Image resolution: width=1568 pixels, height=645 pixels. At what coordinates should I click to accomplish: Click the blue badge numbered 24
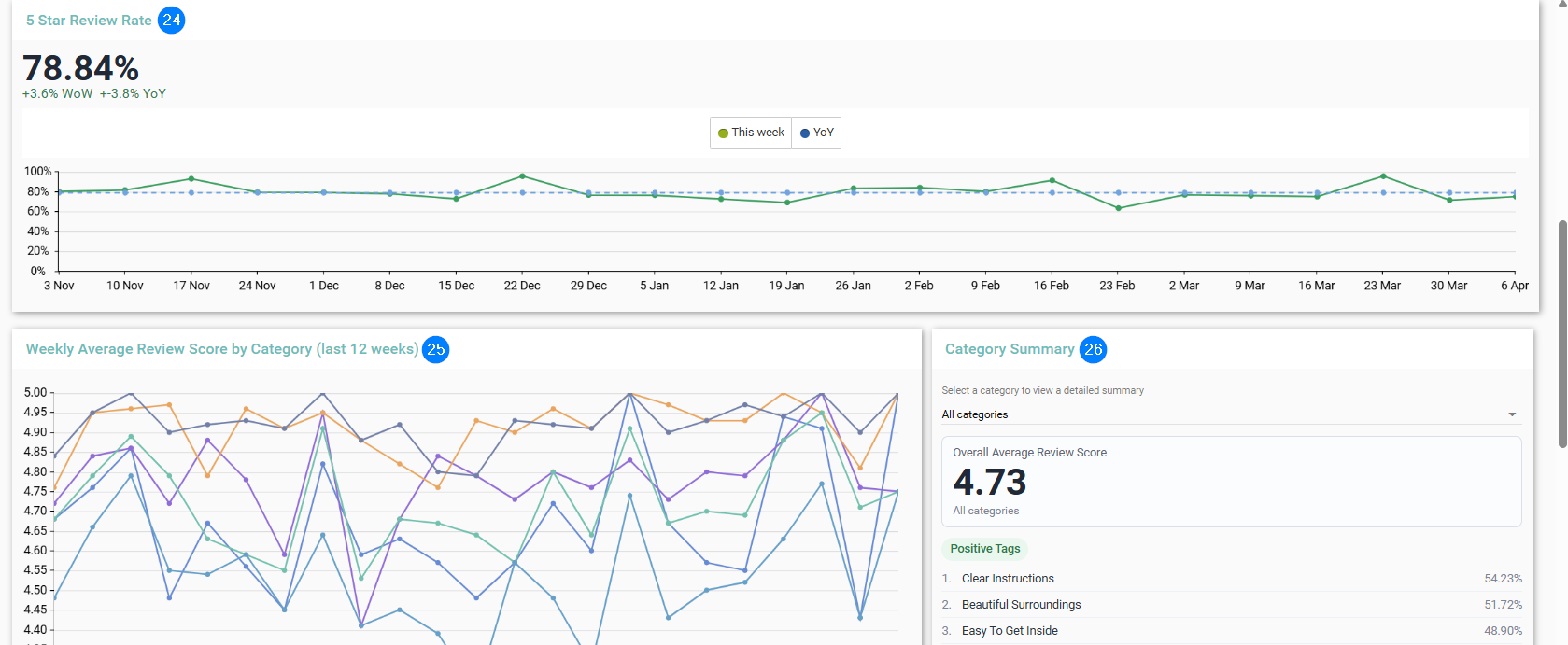171,21
